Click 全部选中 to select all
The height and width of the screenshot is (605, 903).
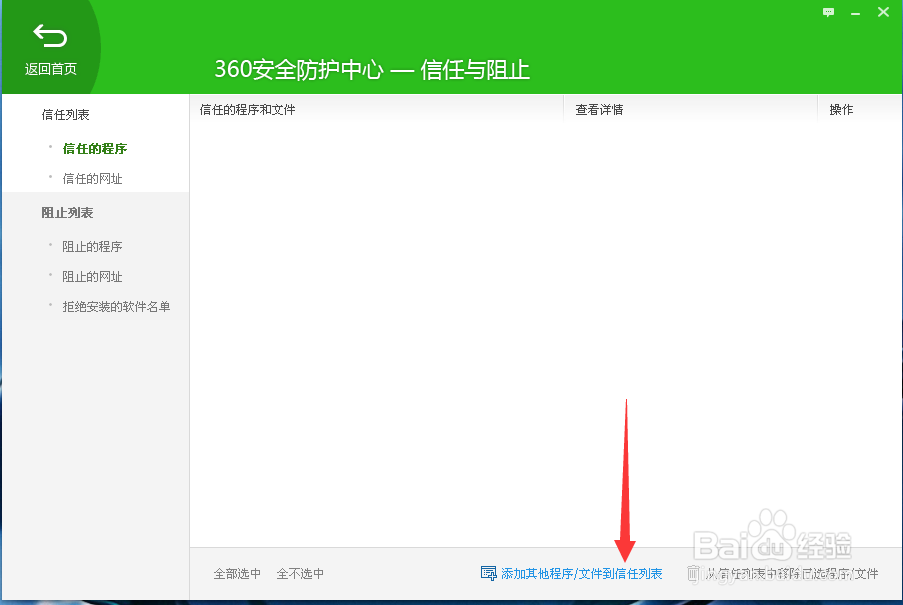coord(237,573)
